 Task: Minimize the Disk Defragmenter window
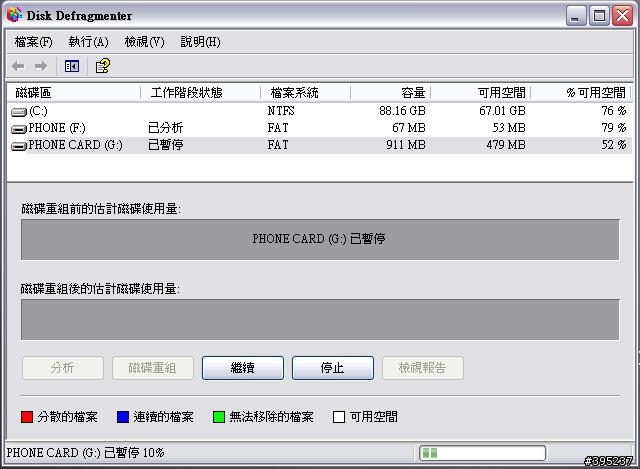[576, 16]
